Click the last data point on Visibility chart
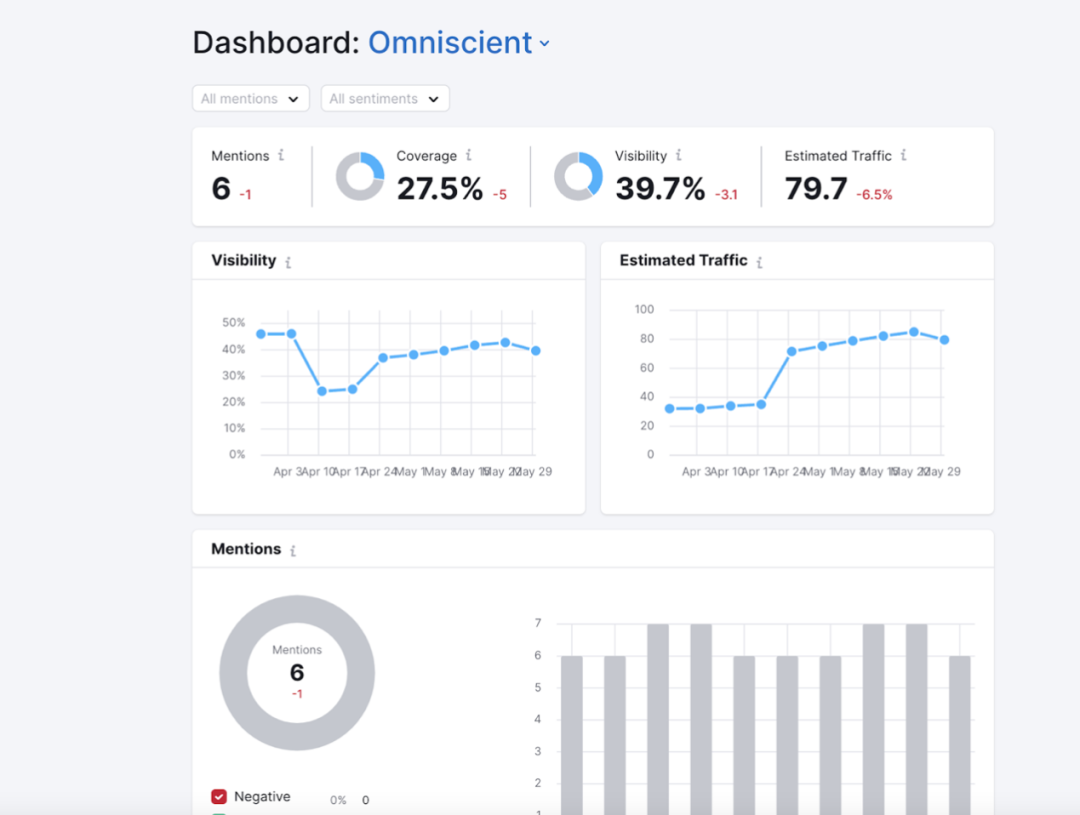This screenshot has width=1080, height=815. click(x=536, y=351)
